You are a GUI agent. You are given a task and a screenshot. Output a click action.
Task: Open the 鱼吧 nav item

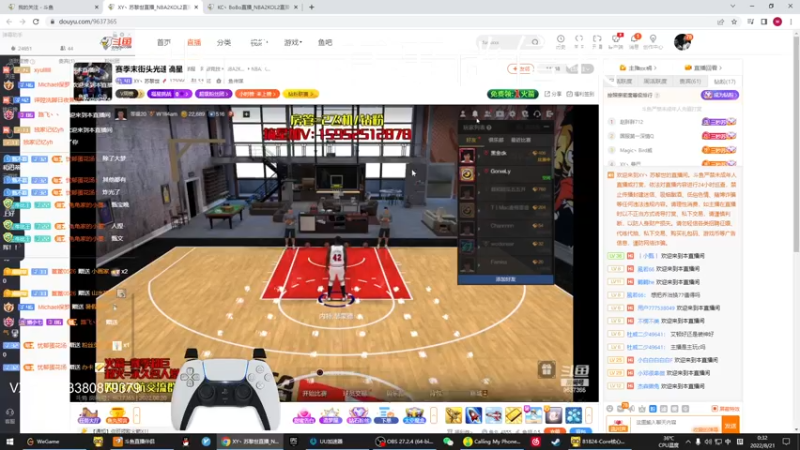point(325,42)
